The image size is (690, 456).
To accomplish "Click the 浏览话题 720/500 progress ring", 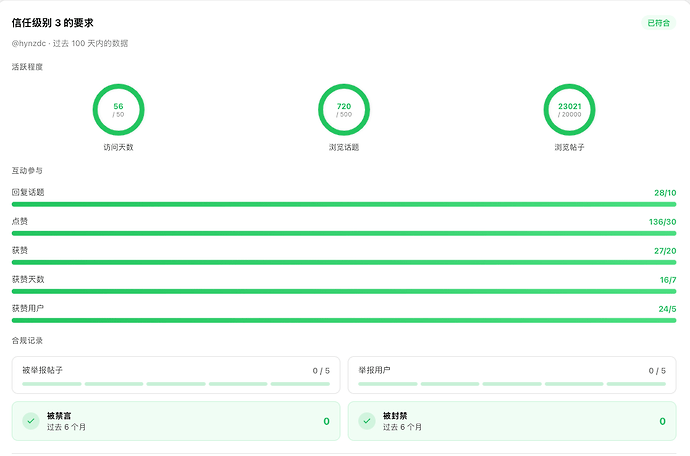I will tap(344, 110).
